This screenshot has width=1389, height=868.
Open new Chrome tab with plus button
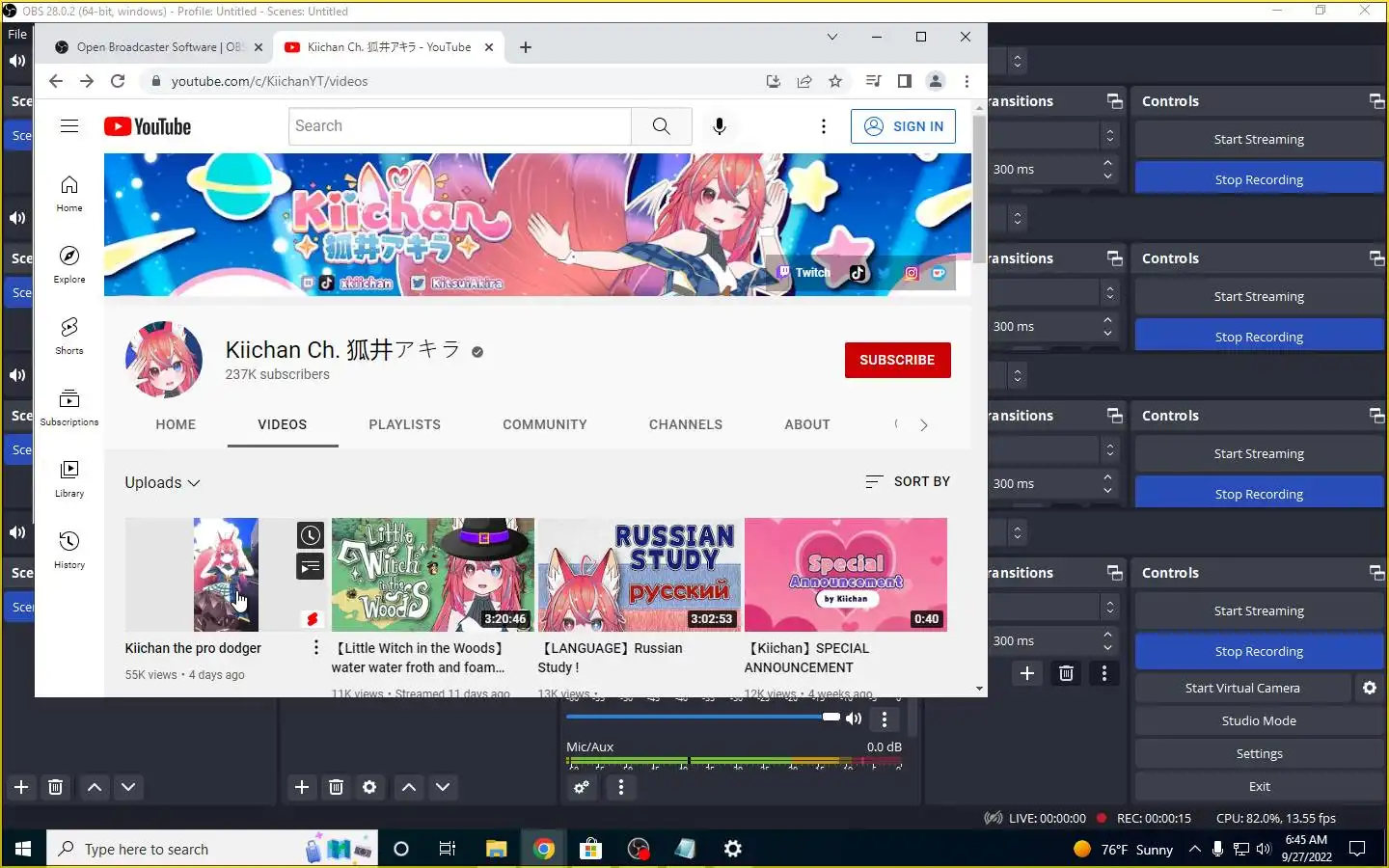(525, 47)
